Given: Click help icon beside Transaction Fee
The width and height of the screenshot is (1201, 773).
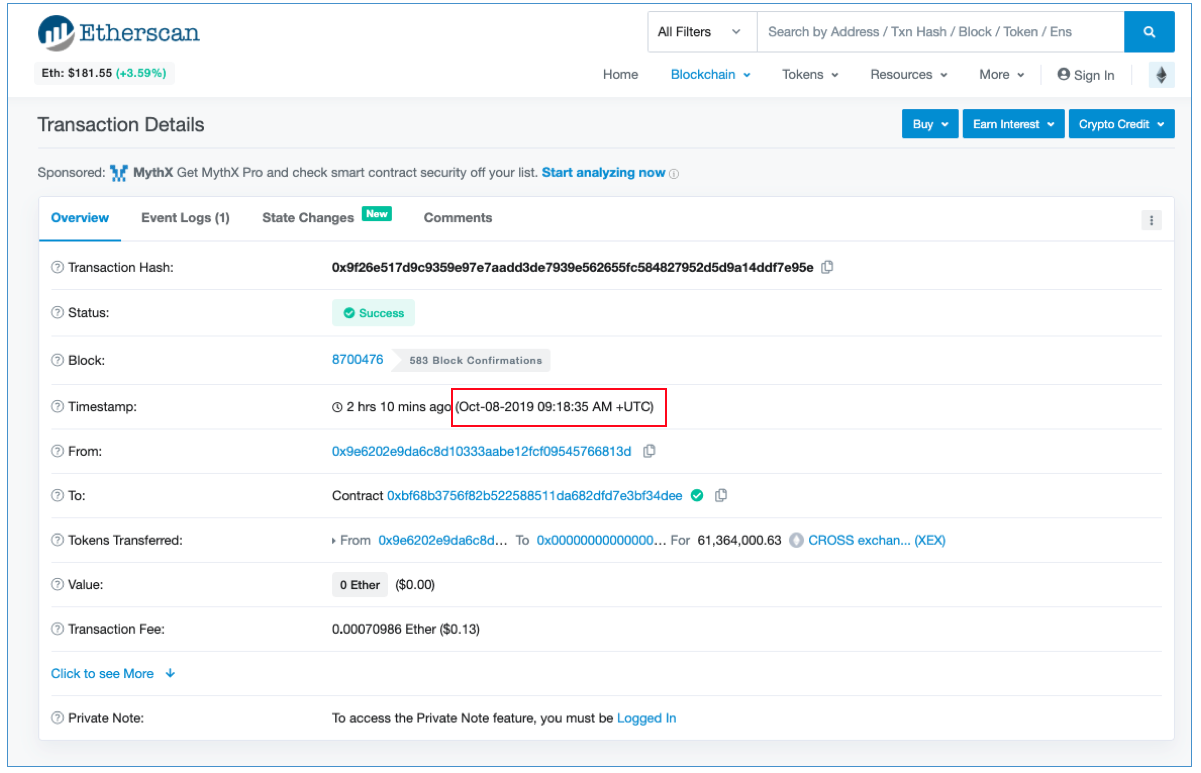Looking at the screenshot, I should [x=57, y=629].
